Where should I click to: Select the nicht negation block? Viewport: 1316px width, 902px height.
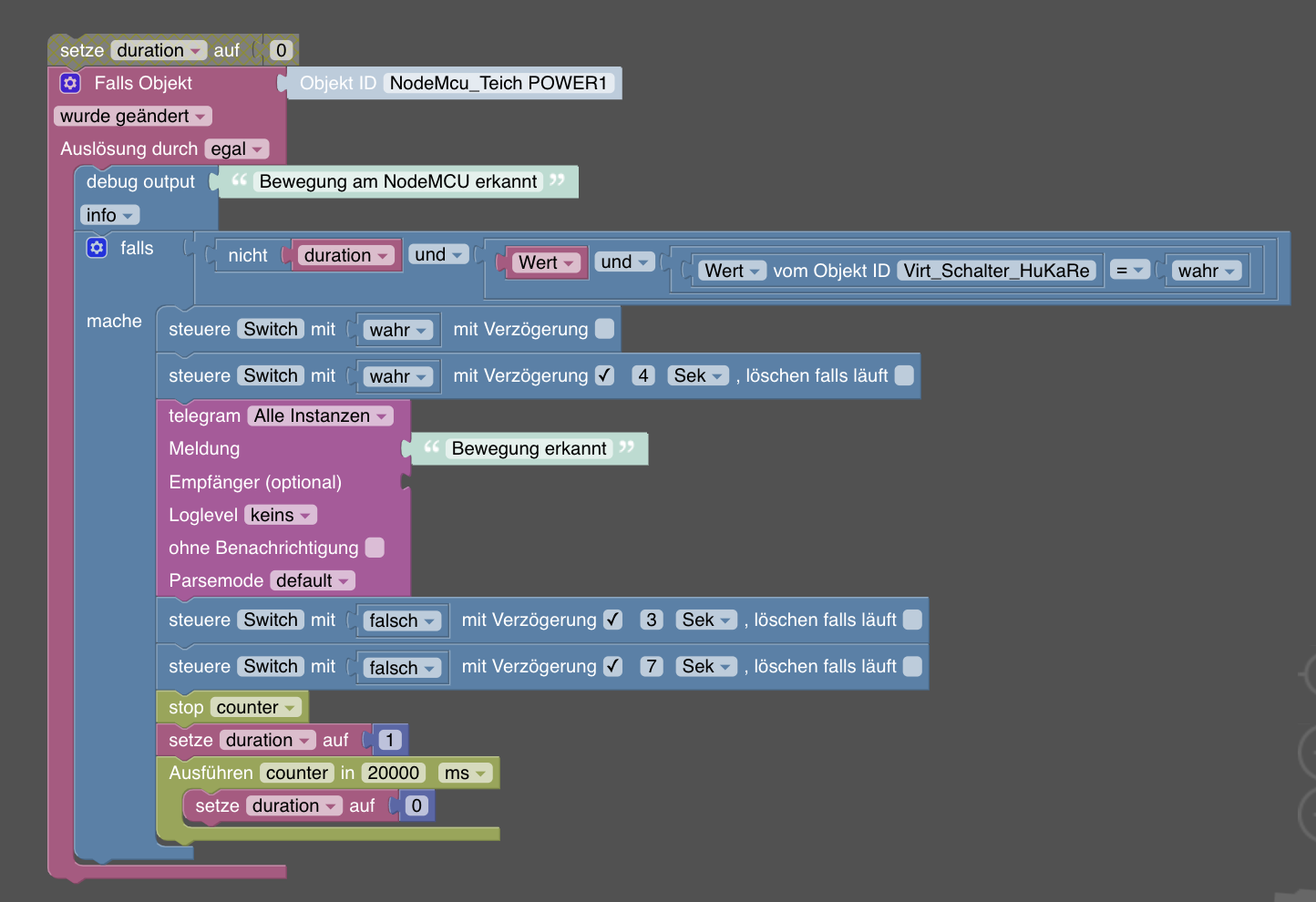click(248, 255)
